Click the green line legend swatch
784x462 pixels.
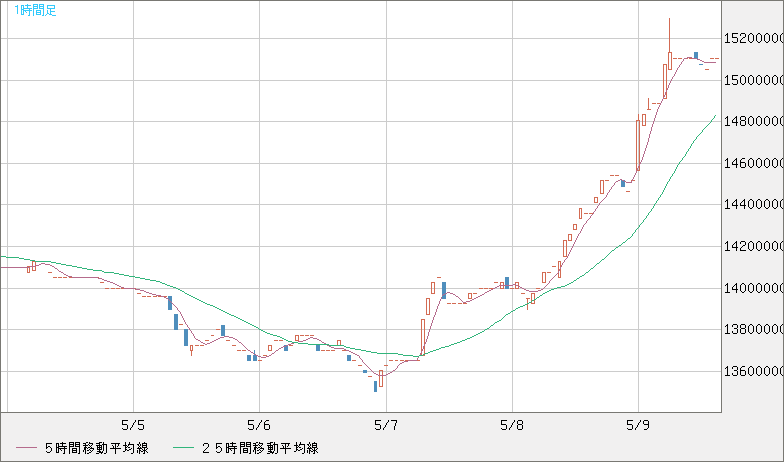[184, 448]
